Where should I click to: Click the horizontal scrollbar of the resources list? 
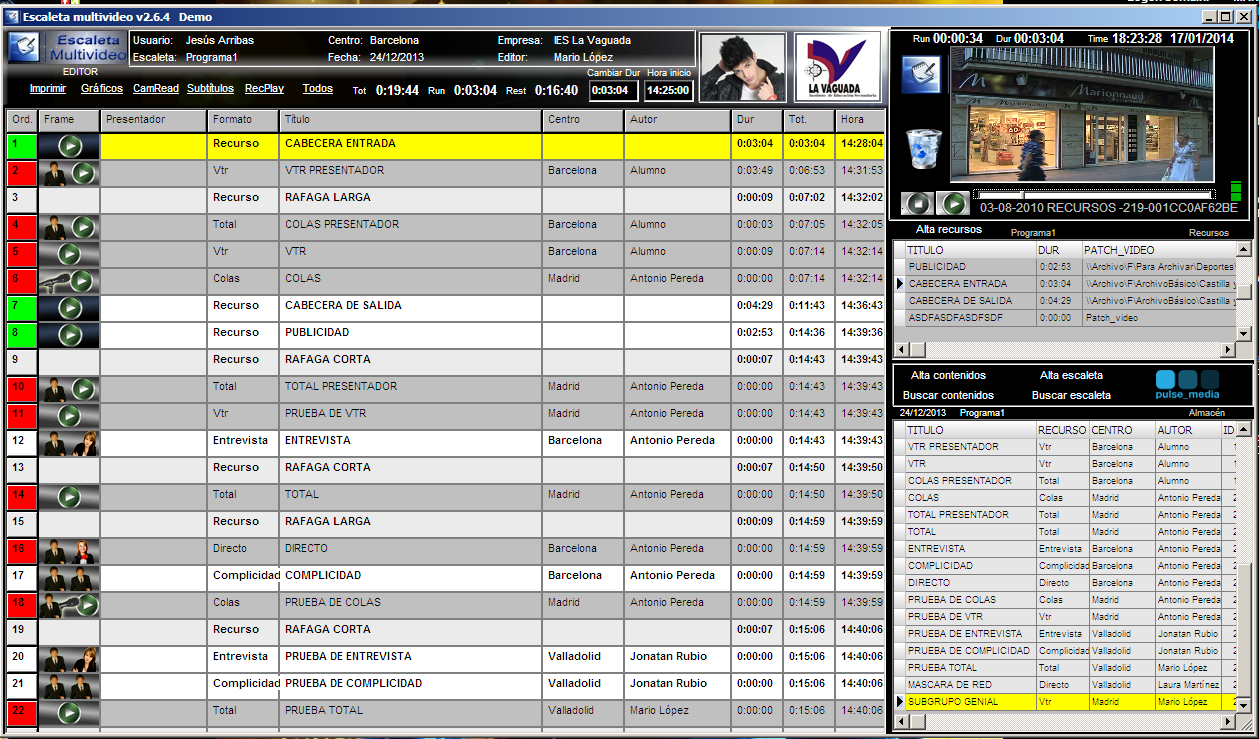1066,350
